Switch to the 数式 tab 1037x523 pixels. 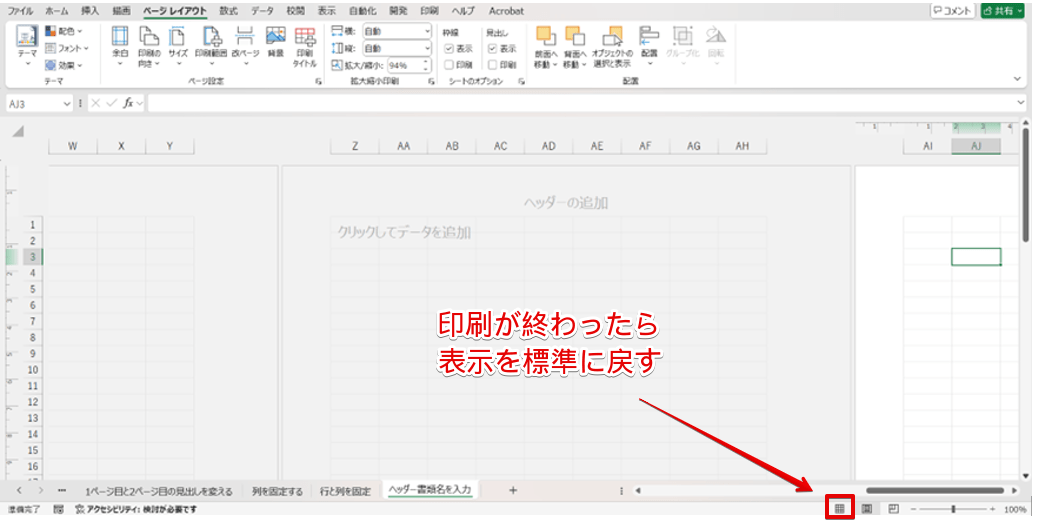coord(228,11)
